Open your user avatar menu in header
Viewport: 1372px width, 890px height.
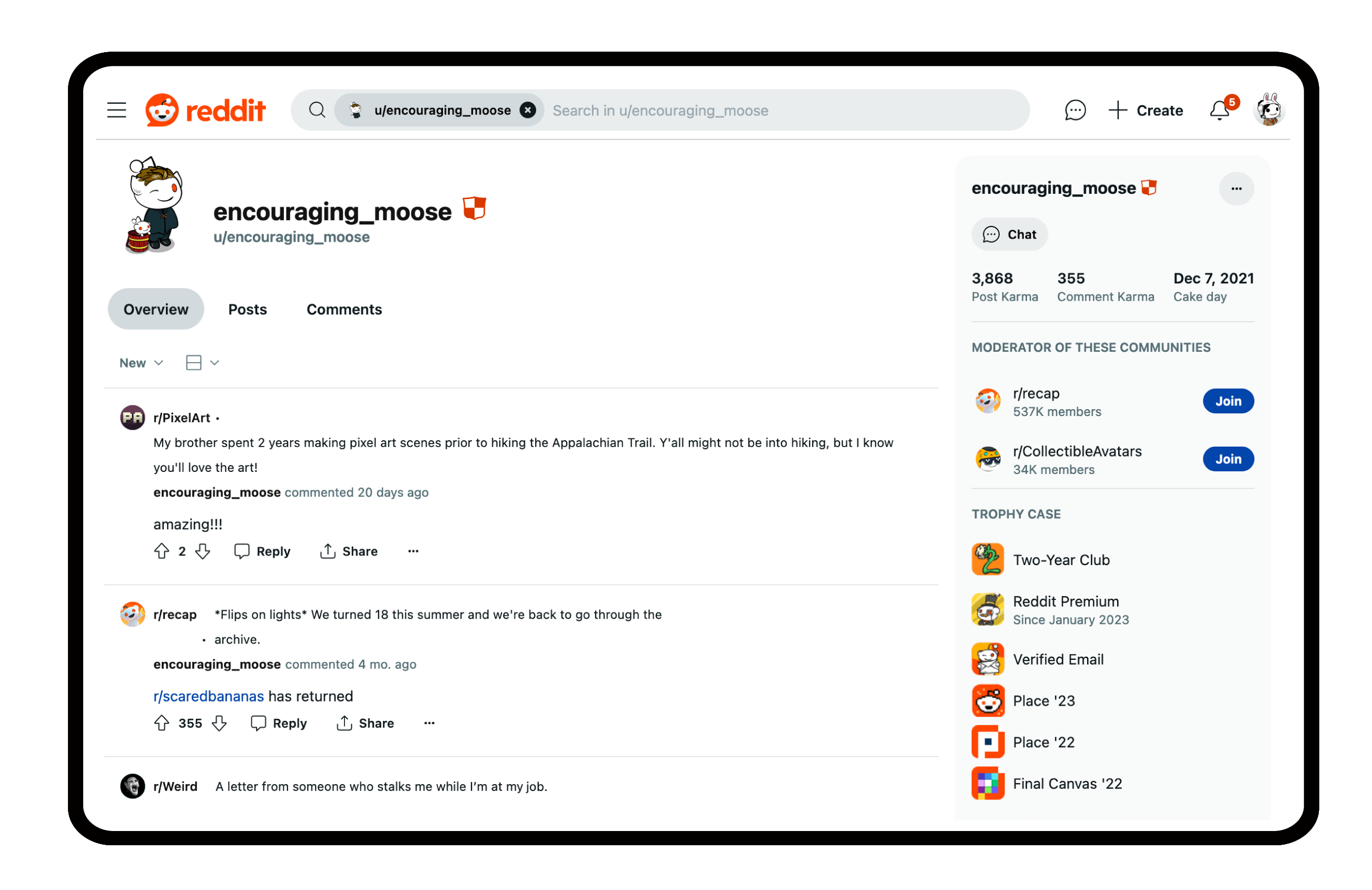(x=1268, y=110)
